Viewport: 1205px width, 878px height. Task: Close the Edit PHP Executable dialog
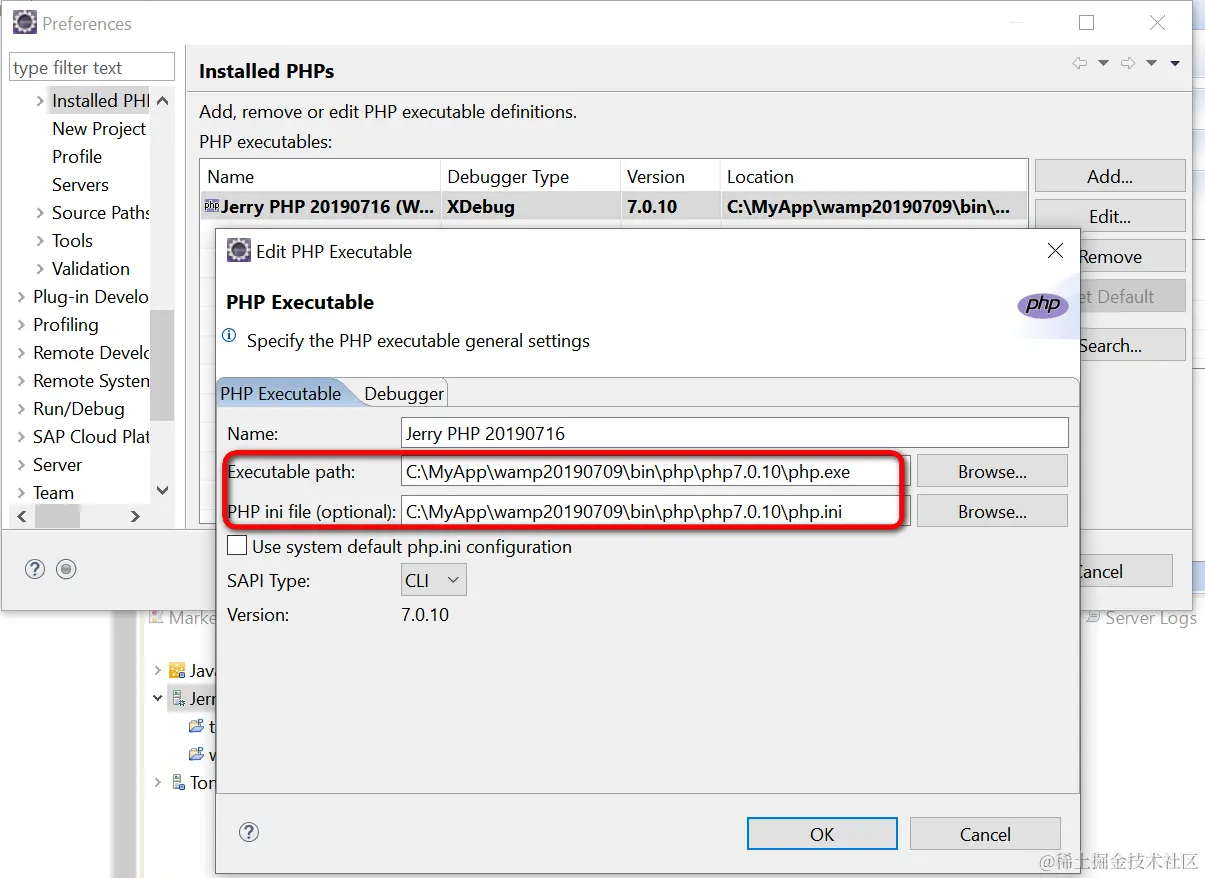pos(1055,250)
